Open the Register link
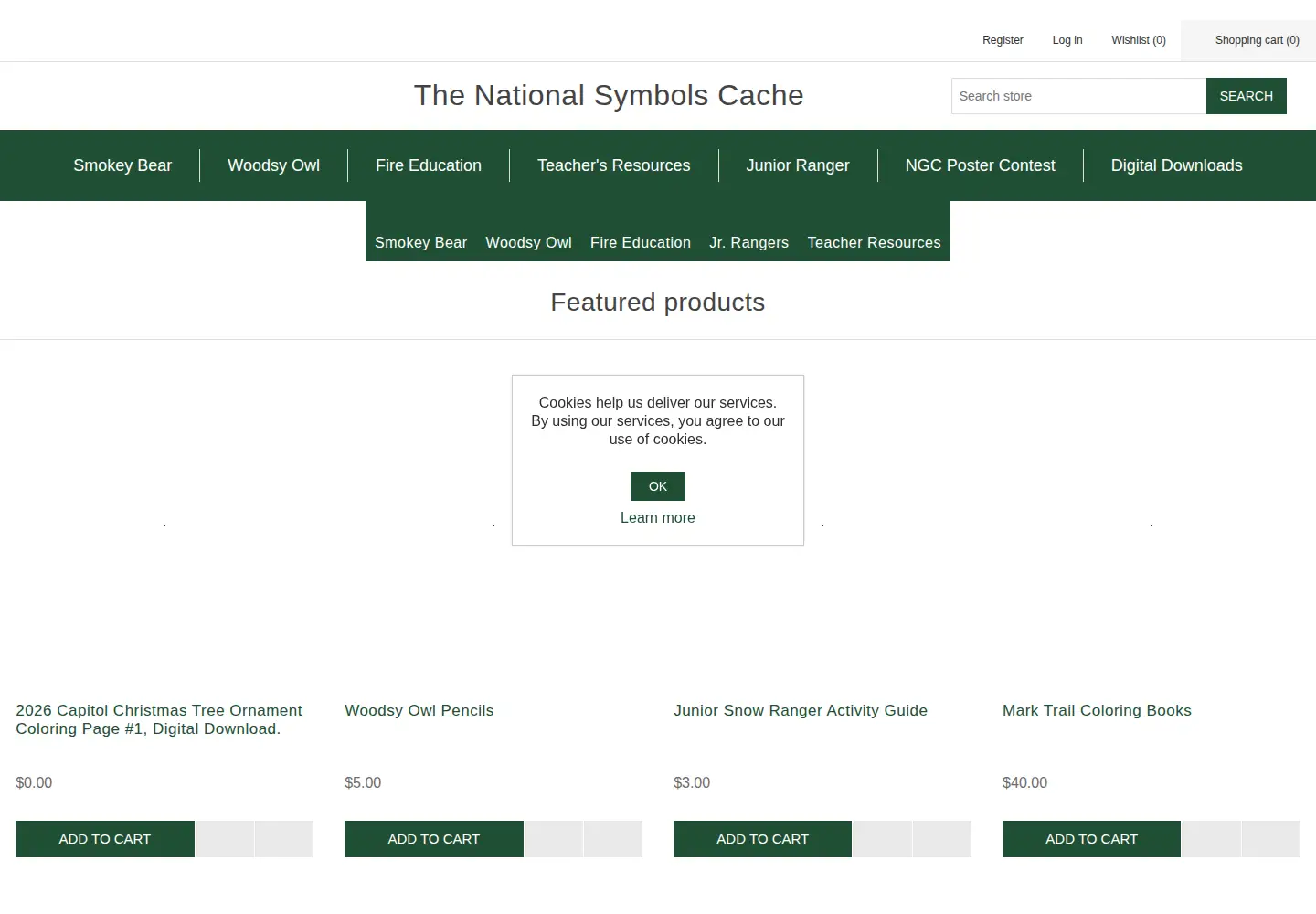Image resolution: width=1316 pixels, height=914 pixels. pos(1003,40)
